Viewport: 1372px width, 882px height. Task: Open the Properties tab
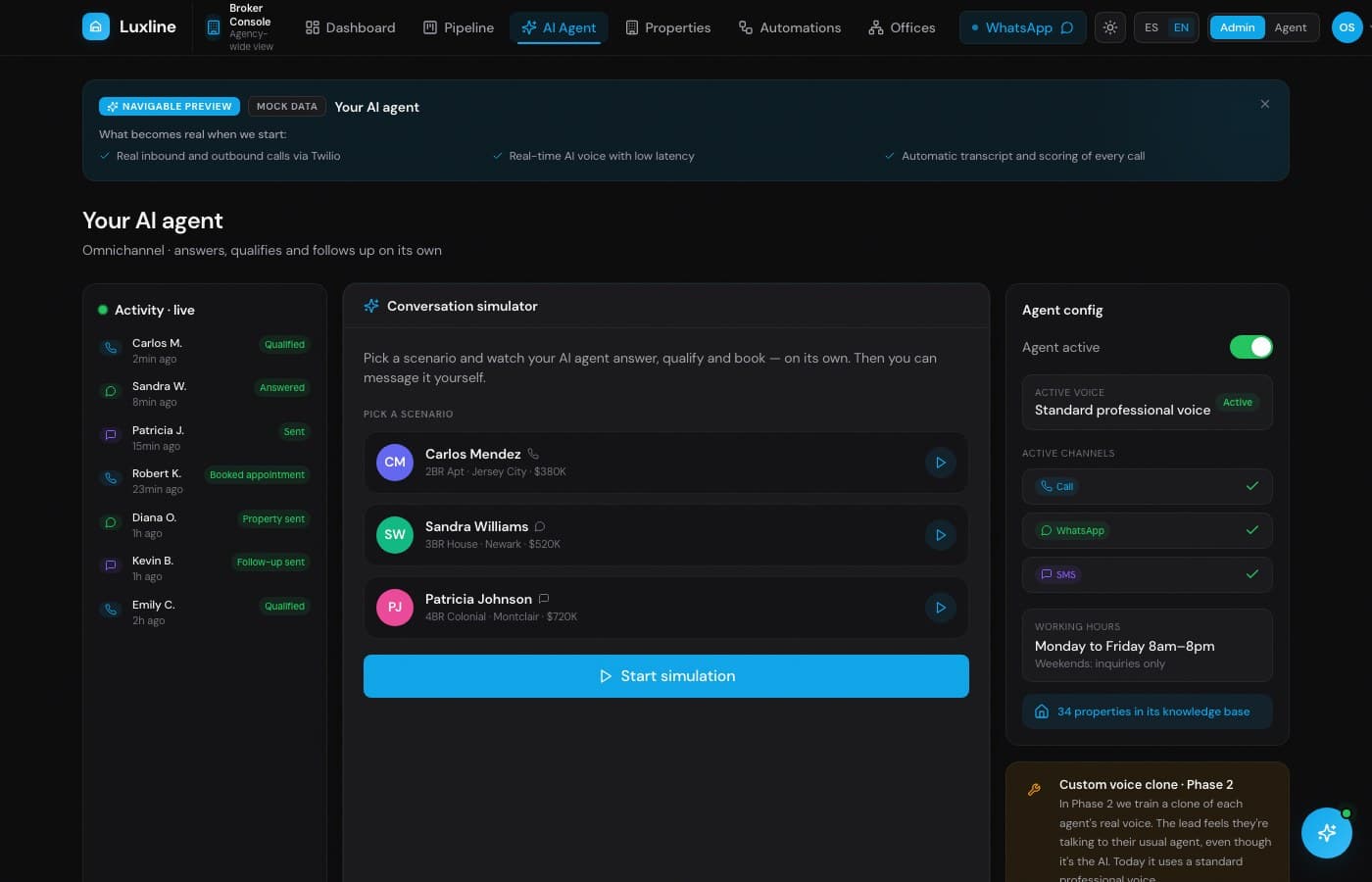[x=667, y=27]
